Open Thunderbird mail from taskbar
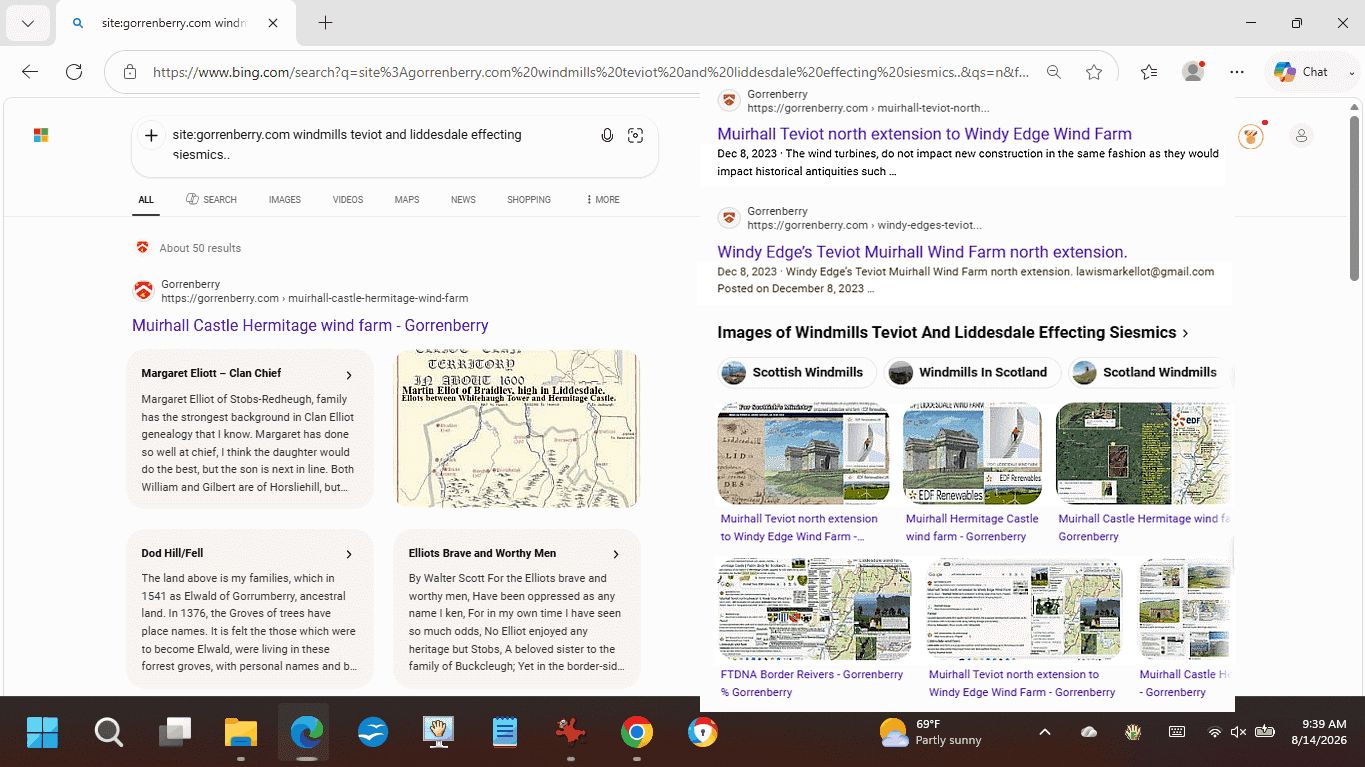The image size is (1365, 767). pyautogui.click(x=373, y=733)
